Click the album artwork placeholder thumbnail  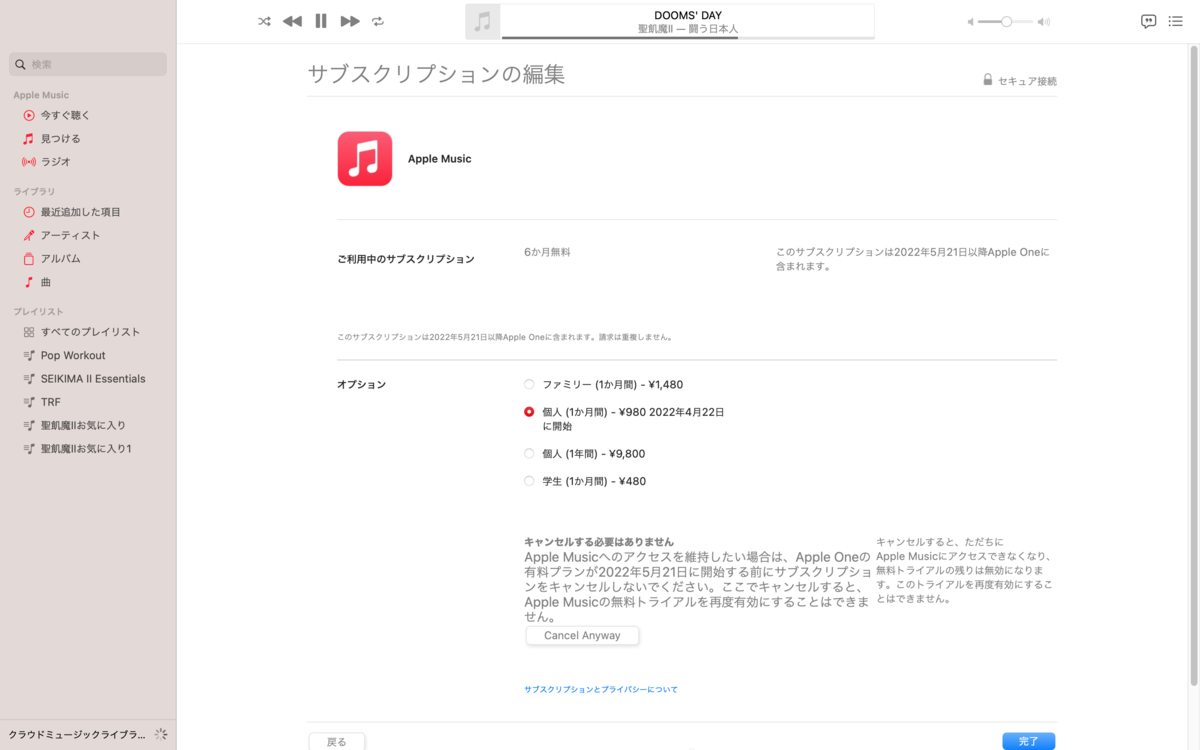(x=483, y=21)
